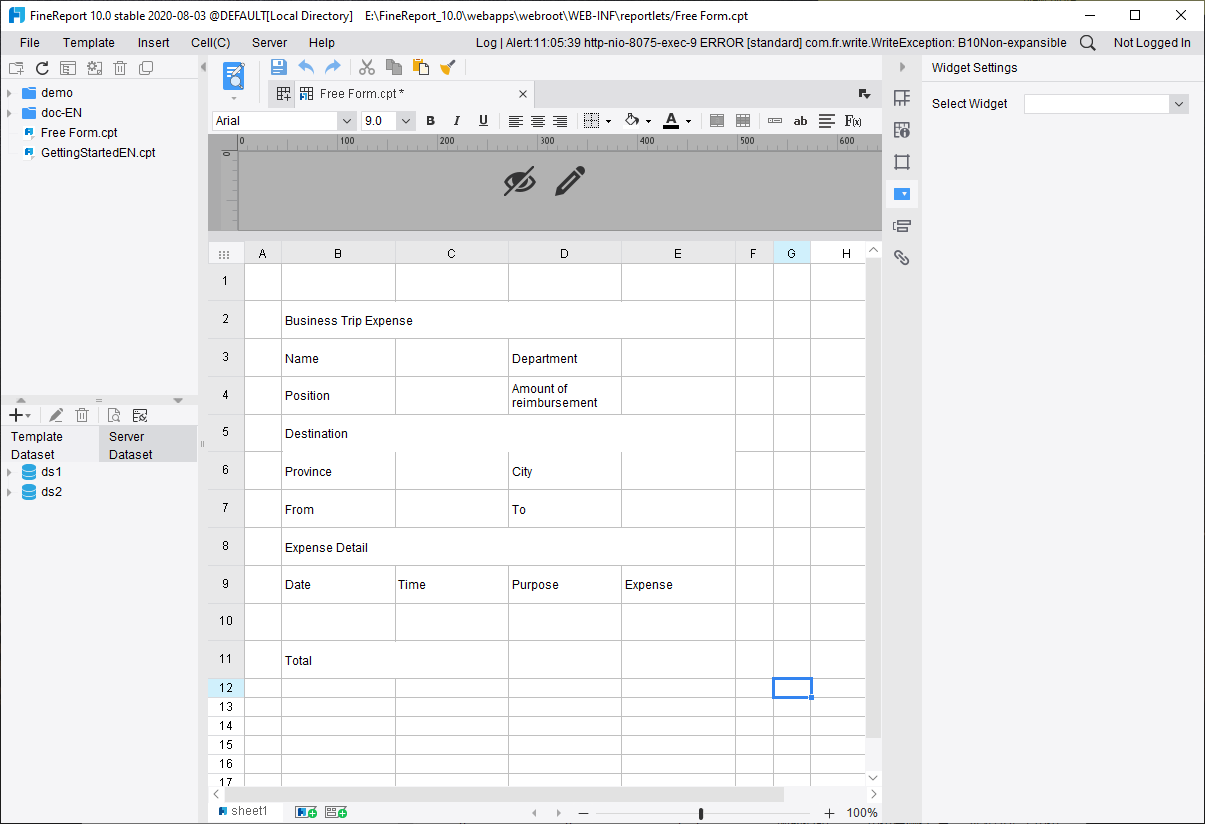Toggle the hidden-eye icon in the header area
The height and width of the screenshot is (824, 1205).
pos(520,181)
